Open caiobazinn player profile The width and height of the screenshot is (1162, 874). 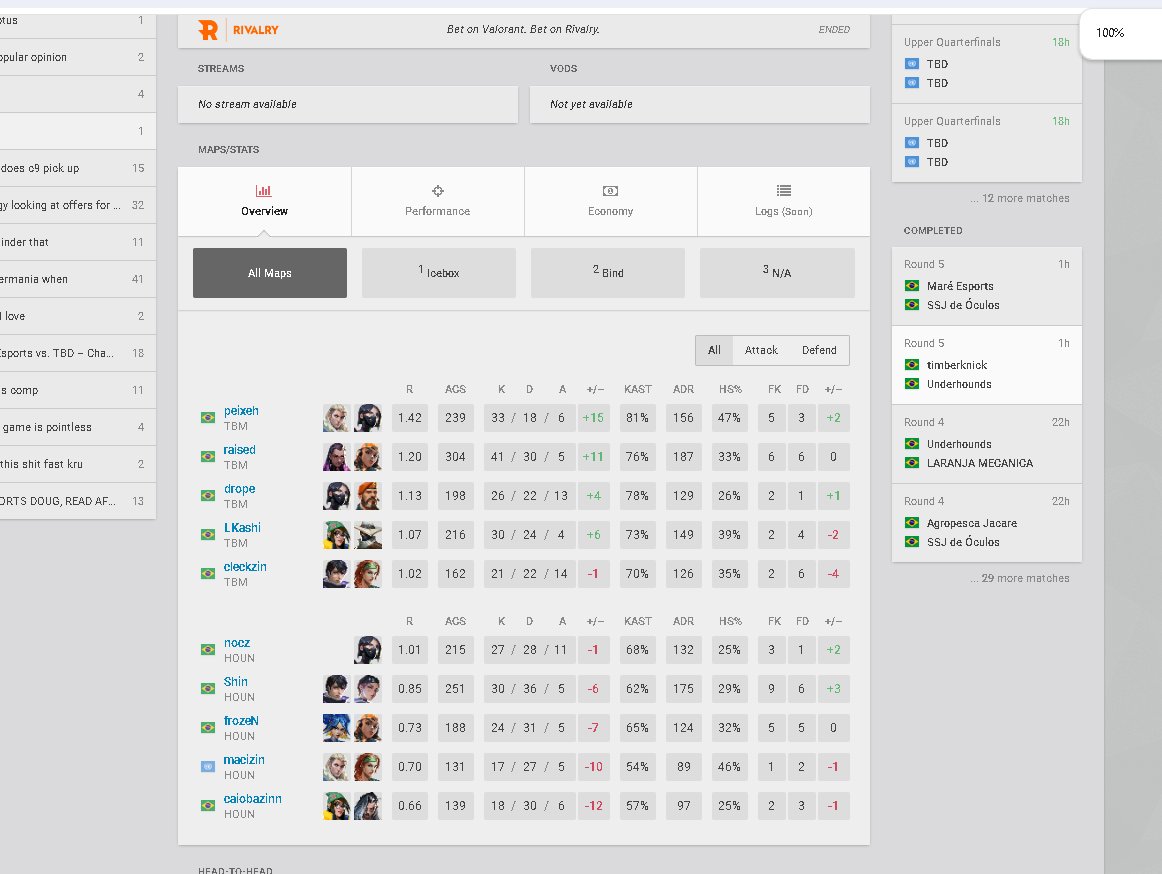[x=253, y=799]
